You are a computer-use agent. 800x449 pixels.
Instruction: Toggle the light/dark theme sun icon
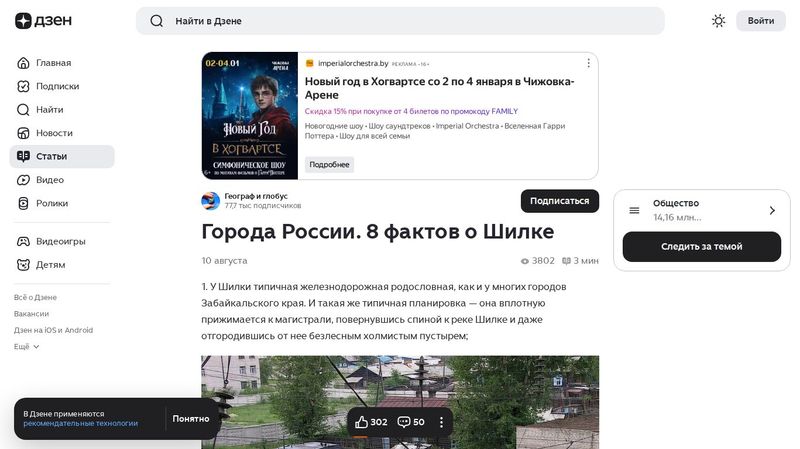point(718,21)
